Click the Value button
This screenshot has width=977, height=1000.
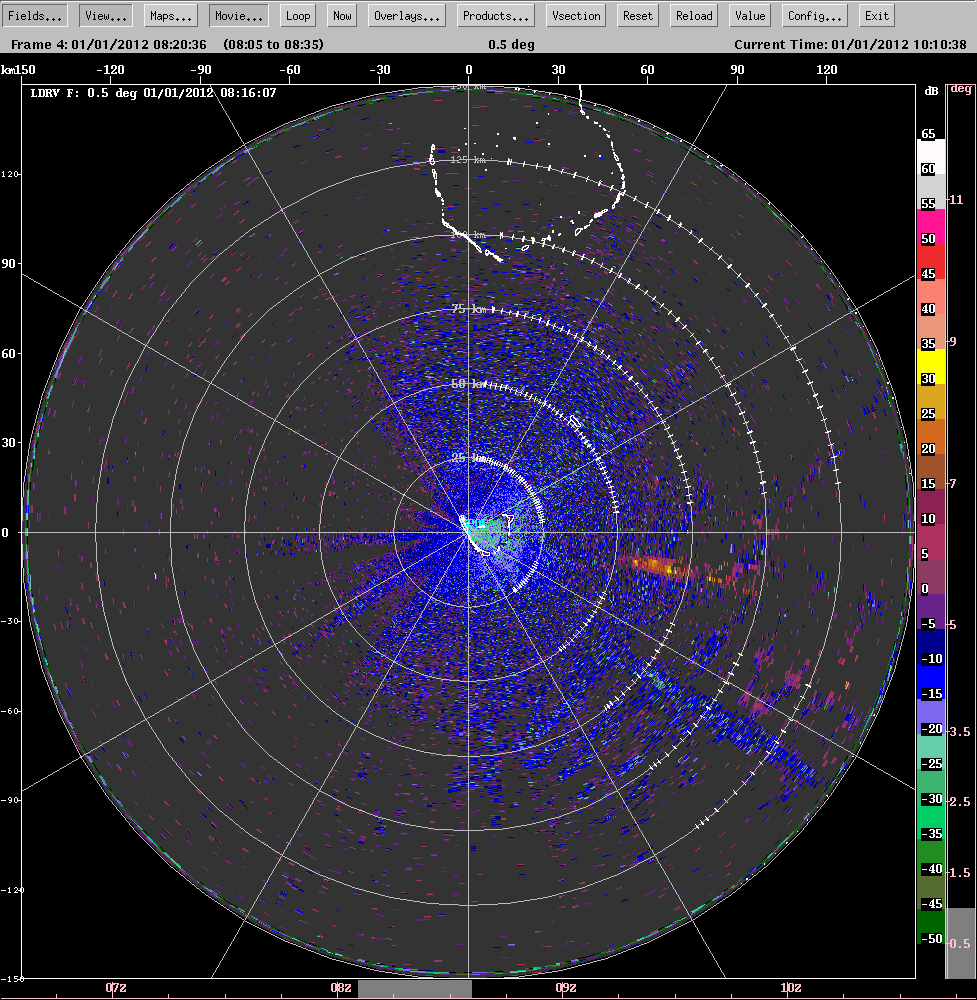tap(750, 16)
